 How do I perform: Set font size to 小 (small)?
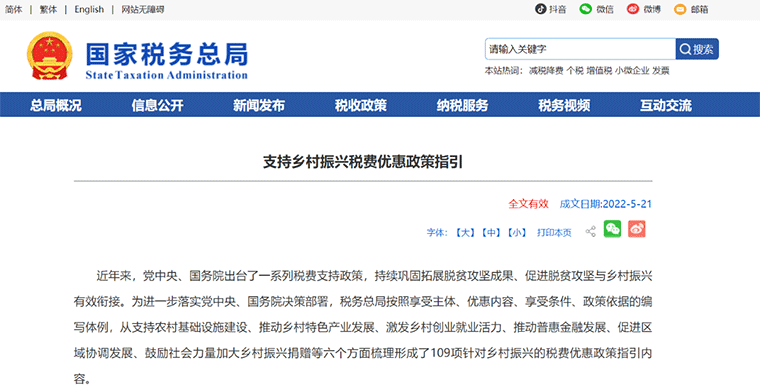coord(517,233)
